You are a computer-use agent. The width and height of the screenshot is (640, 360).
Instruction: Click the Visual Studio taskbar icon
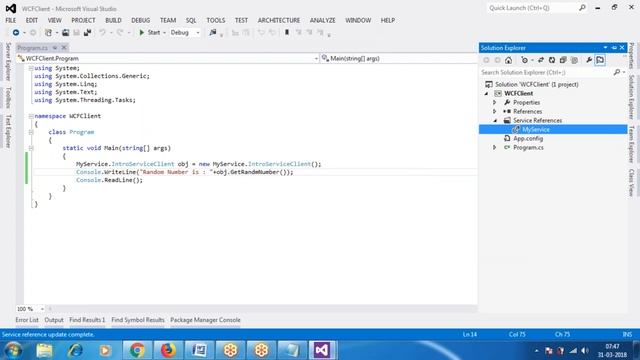click(322, 350)
